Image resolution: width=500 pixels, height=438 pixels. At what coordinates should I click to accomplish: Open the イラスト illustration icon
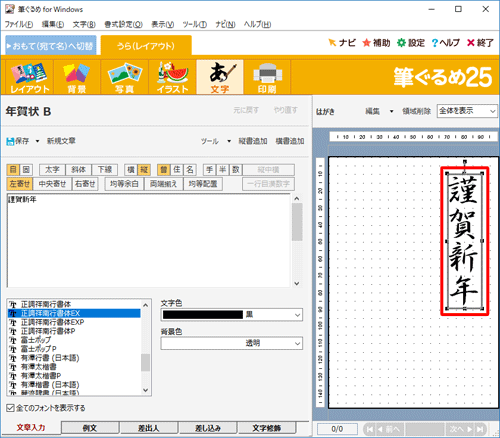[x=172, y=77]
